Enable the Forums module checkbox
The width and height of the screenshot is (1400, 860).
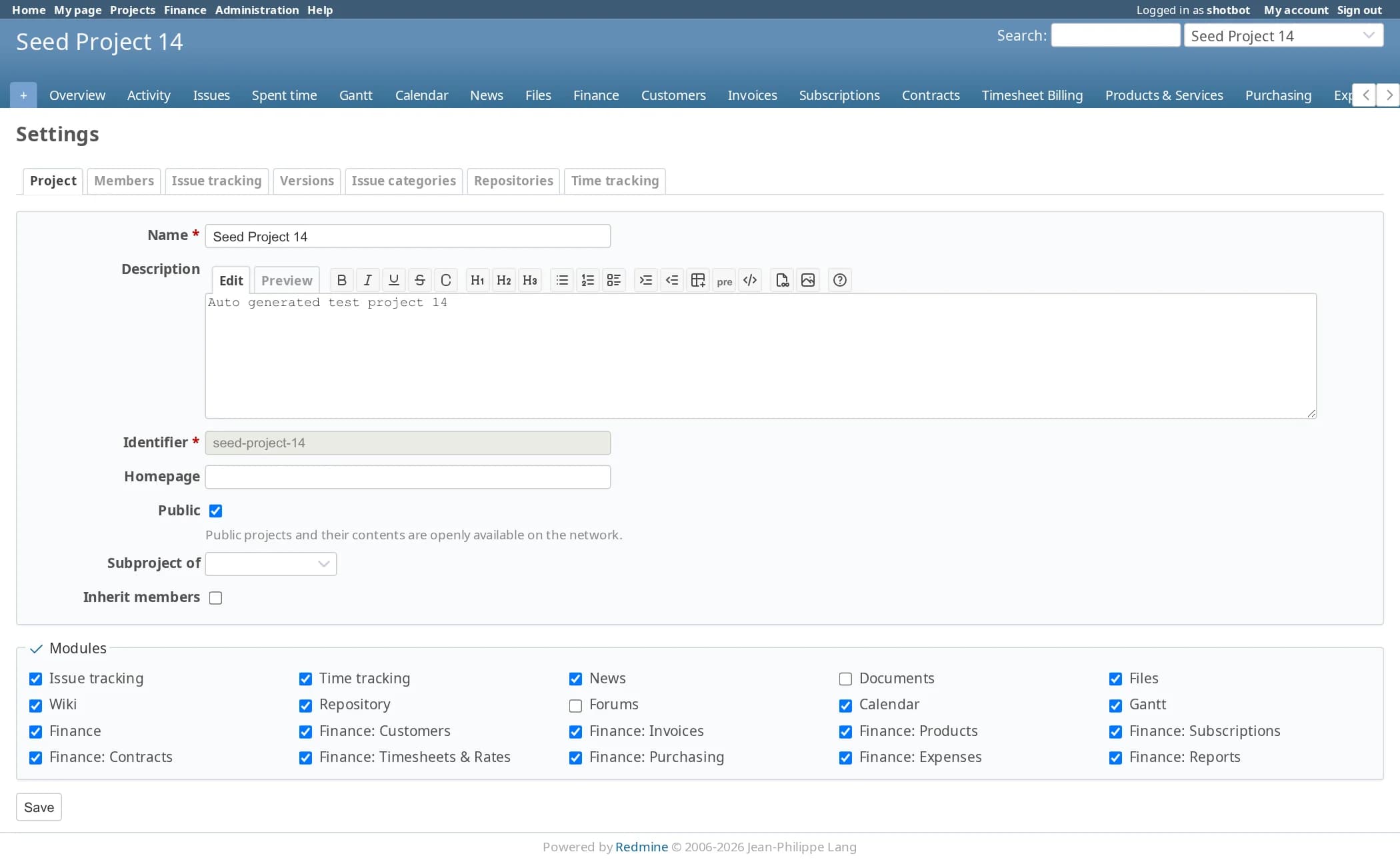pos(575,705)
